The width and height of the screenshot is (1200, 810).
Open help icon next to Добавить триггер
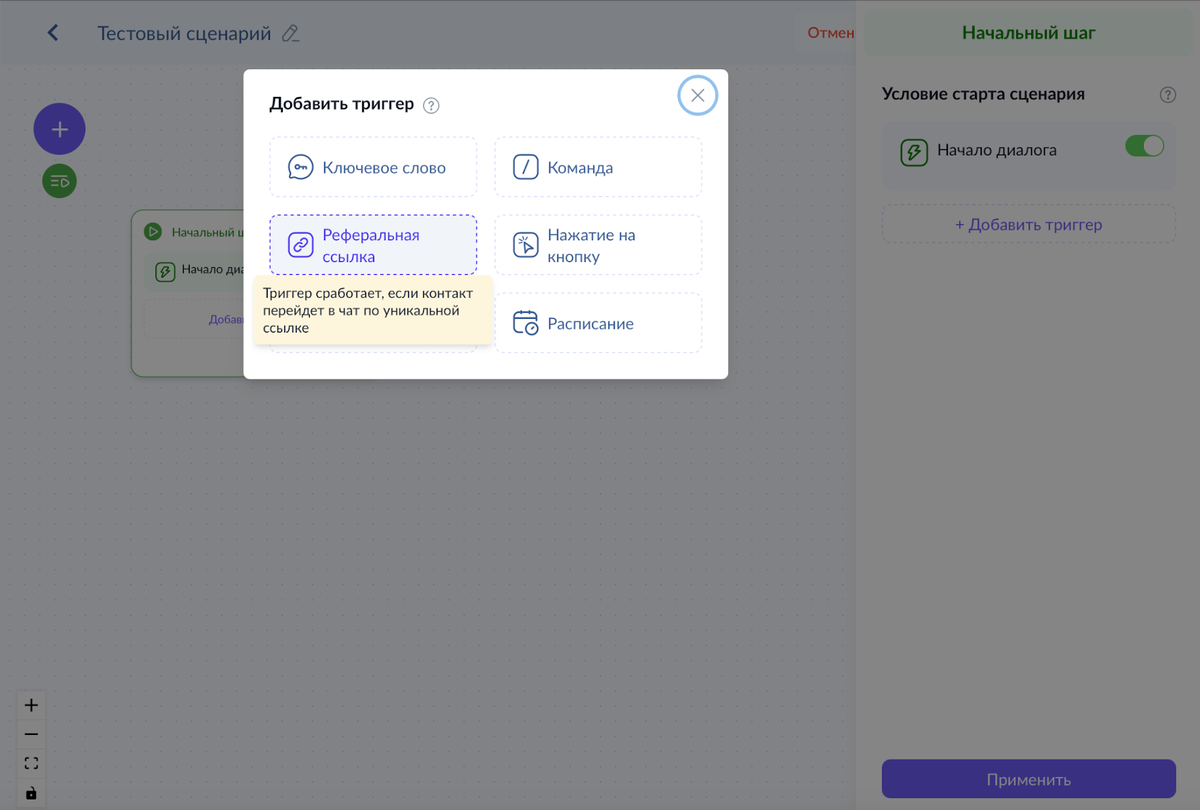click(431, 105)
